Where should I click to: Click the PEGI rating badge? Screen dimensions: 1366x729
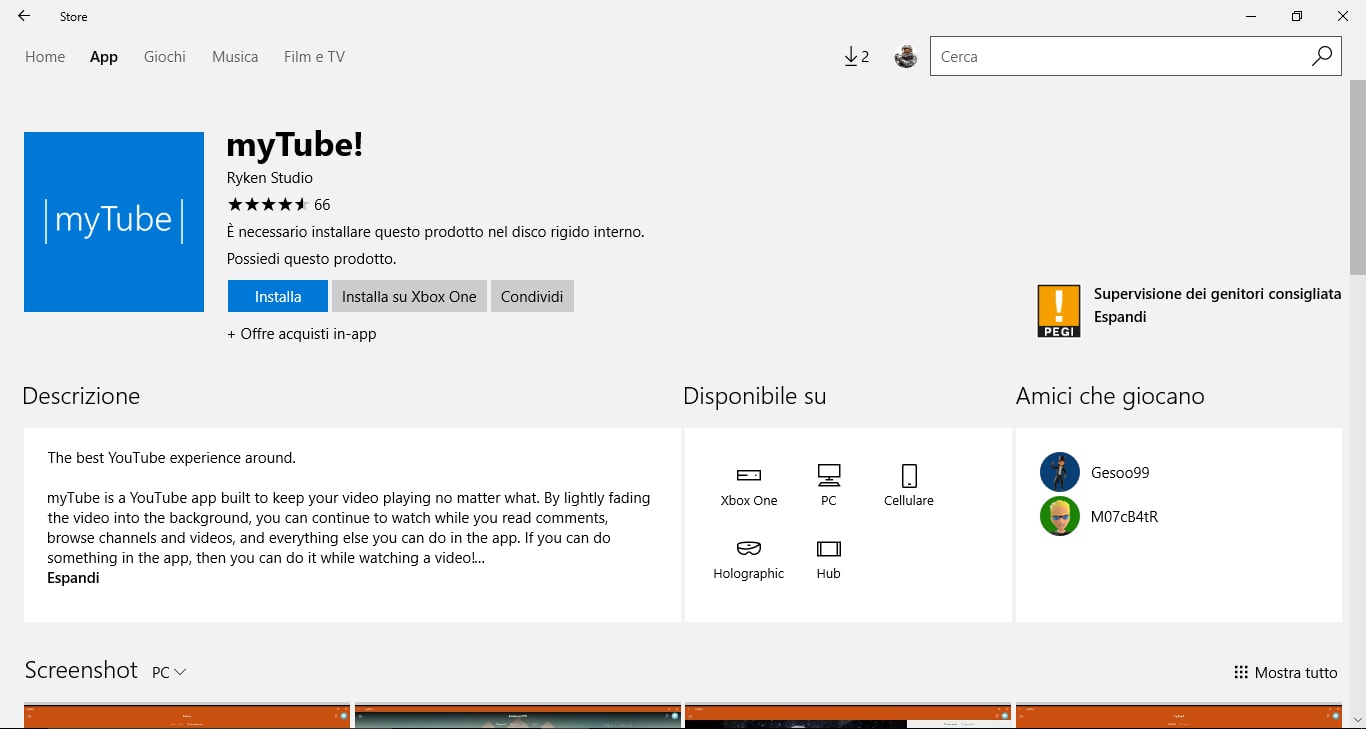(x=1059, y=311)
